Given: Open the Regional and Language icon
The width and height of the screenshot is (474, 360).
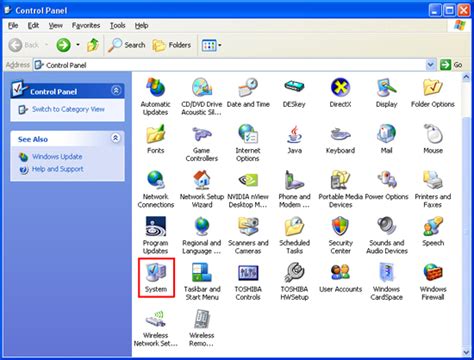Looking at the screenshot, I should tap(202, 236).
